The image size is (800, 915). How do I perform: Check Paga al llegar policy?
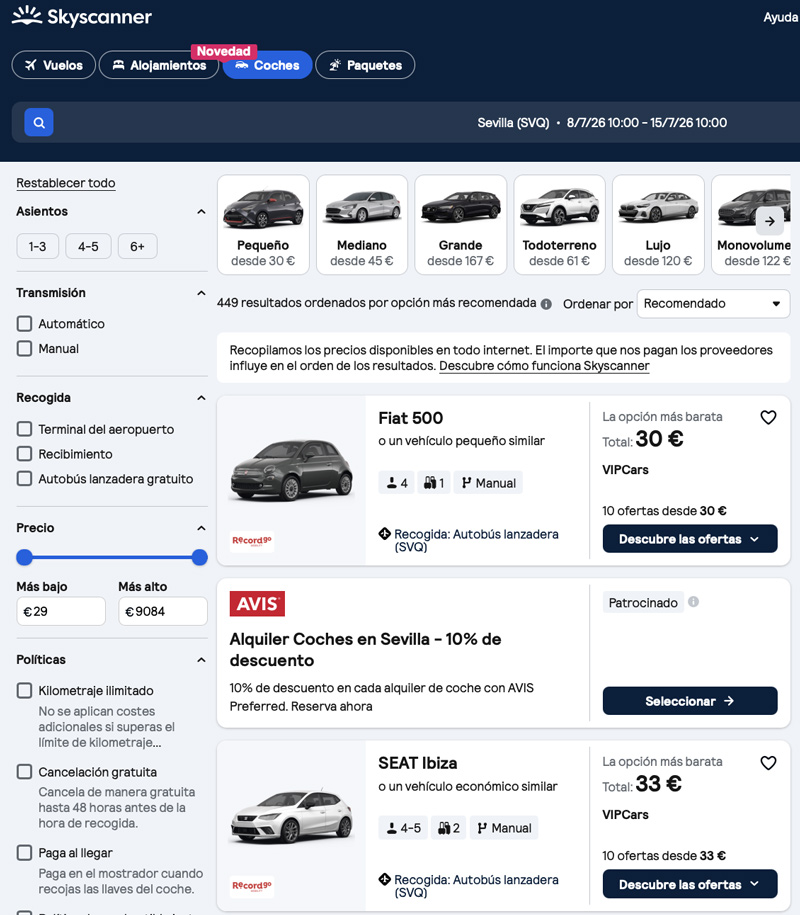point(24,853)
